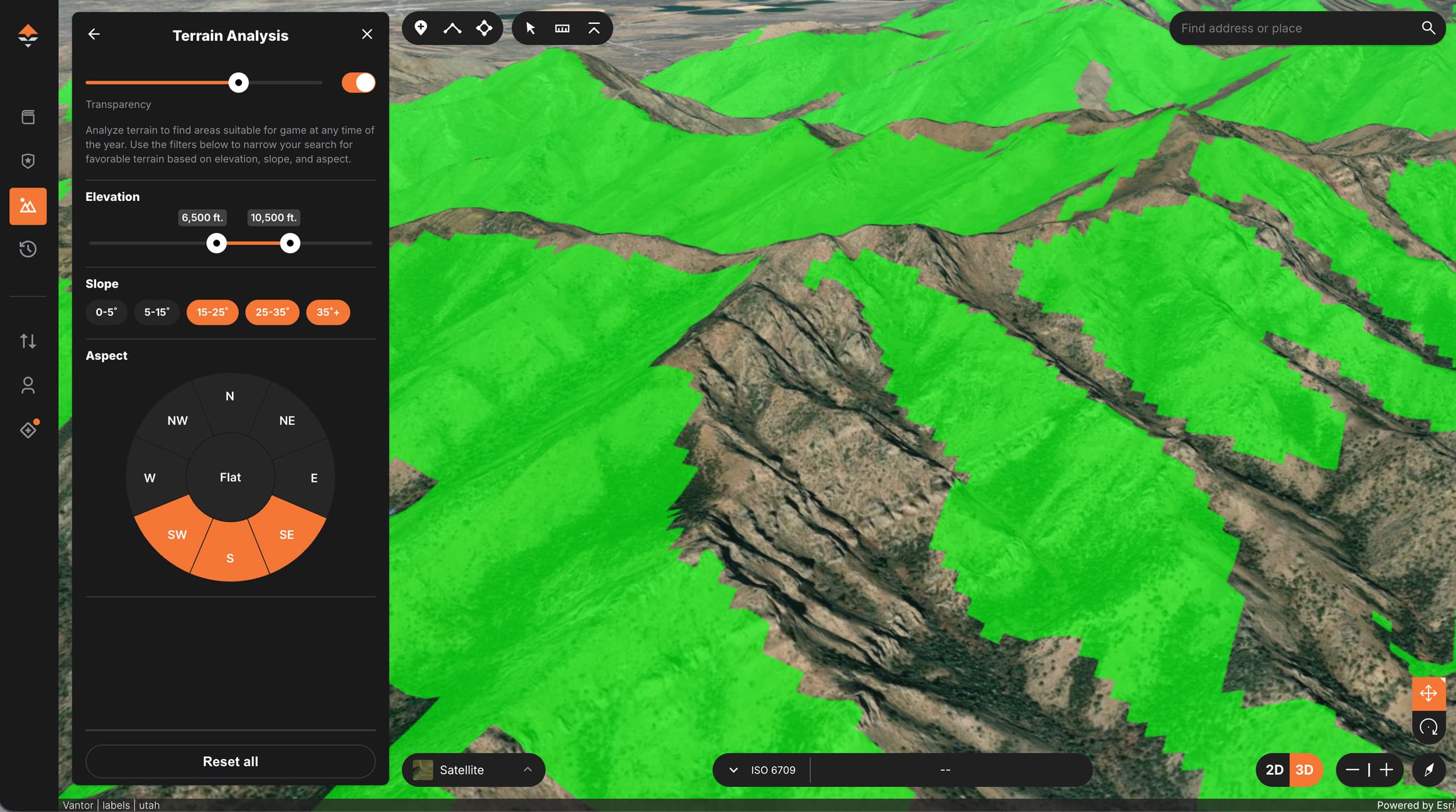Disable the SW aspect segment
Viewport: 1456px width, 812px height.
176,534
